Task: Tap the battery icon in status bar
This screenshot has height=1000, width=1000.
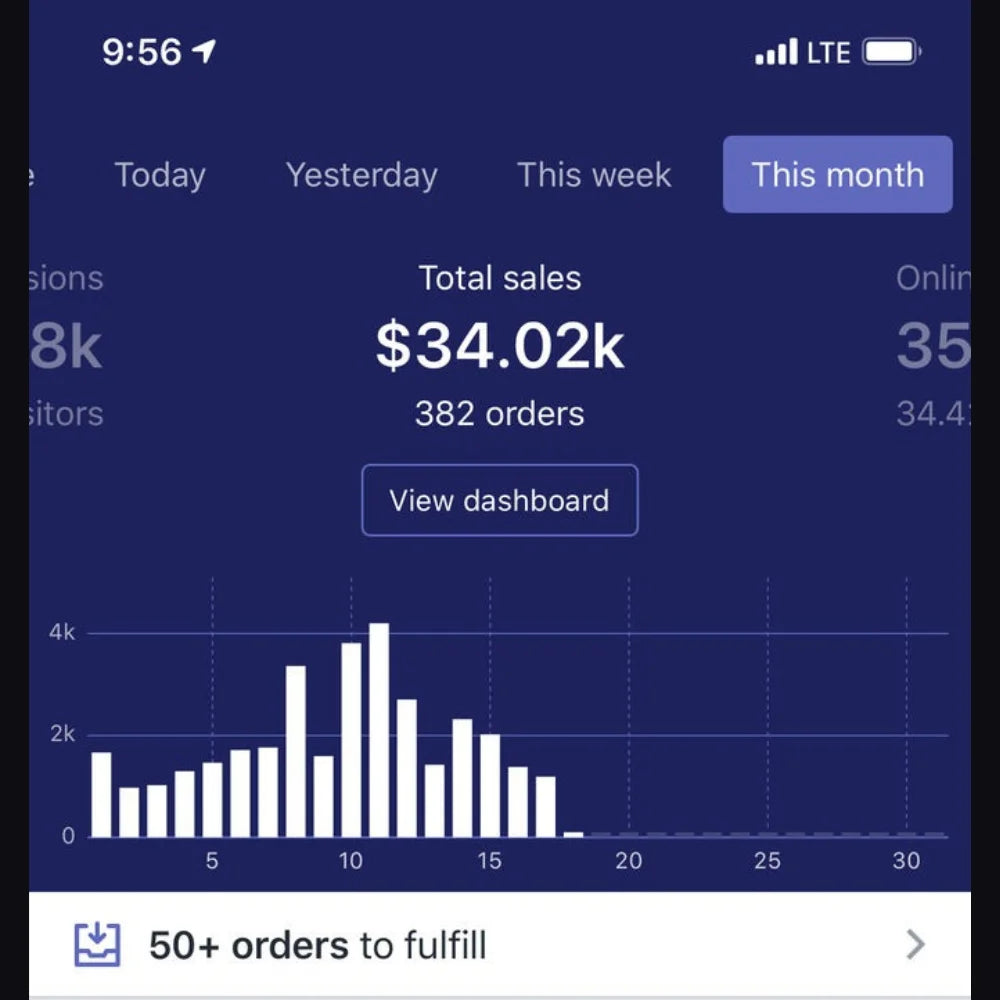Action: (891, 51)
